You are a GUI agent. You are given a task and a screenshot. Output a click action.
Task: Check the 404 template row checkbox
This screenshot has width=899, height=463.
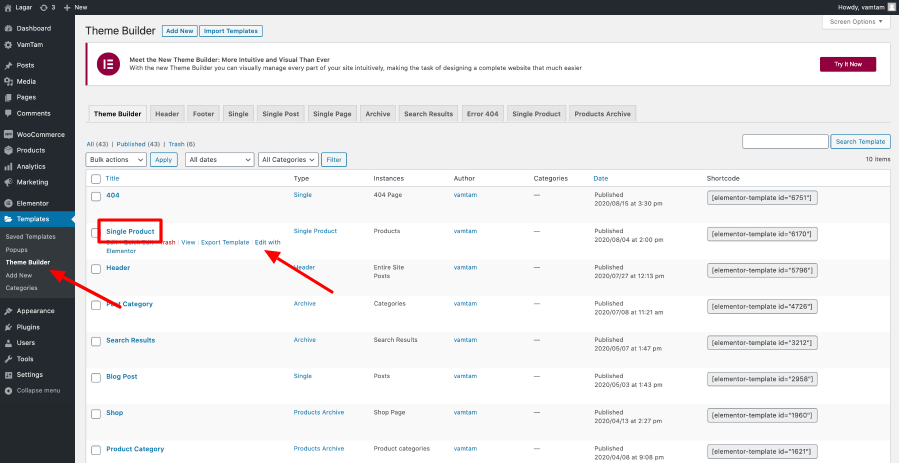pos(96,196)
